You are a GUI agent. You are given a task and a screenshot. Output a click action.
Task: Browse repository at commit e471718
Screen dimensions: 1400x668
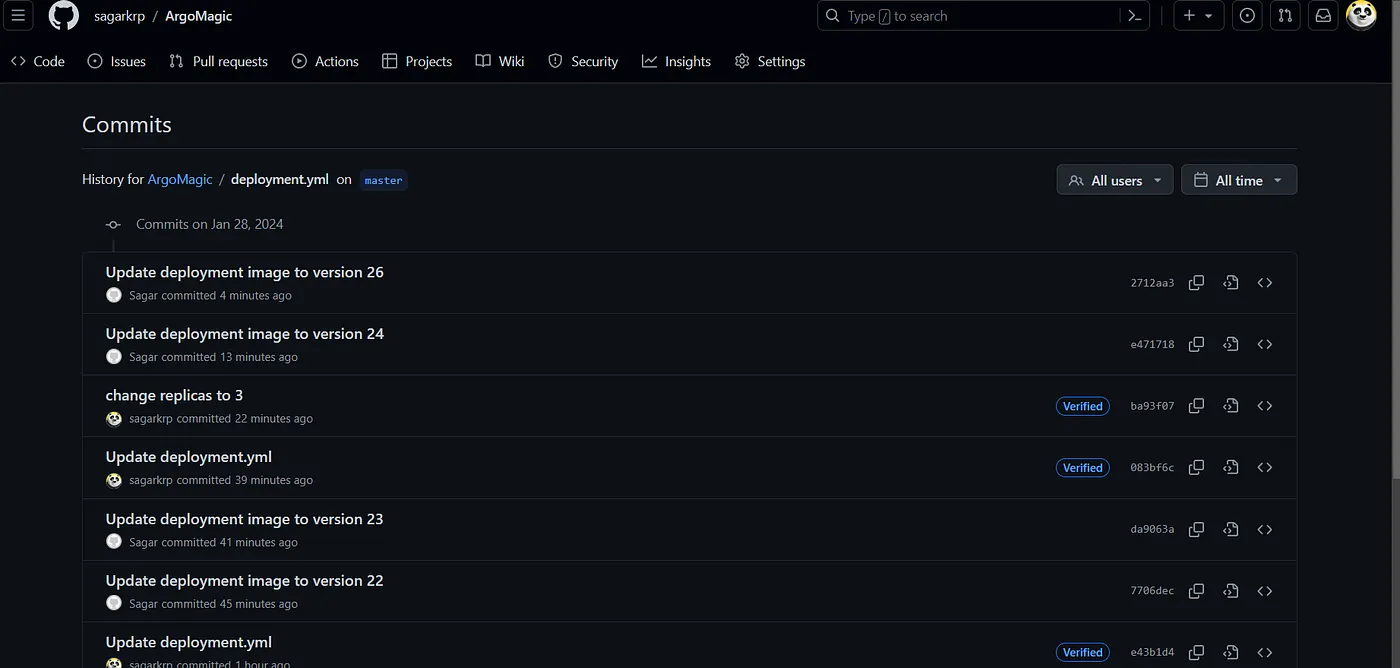[1265, 344]
